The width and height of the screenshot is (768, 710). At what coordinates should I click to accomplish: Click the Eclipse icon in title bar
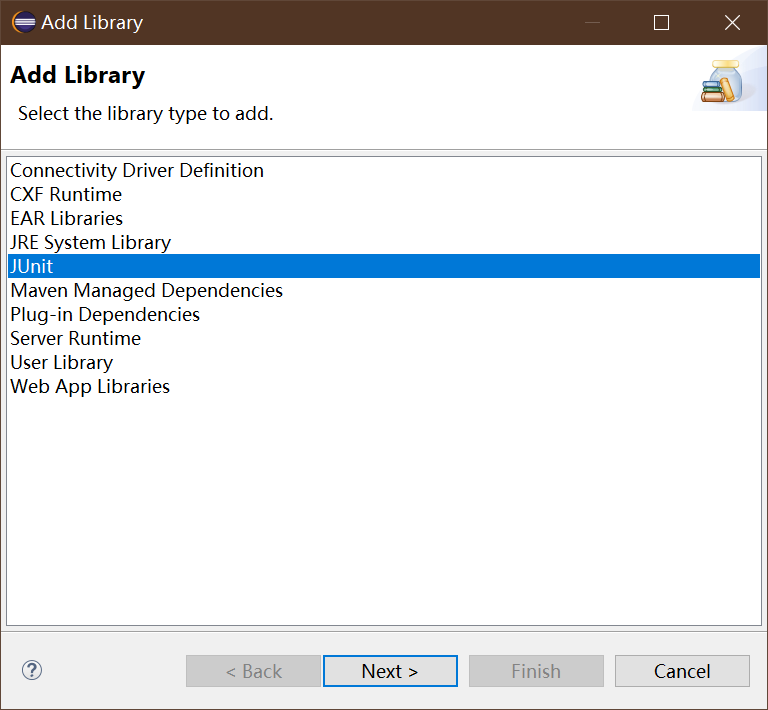tap(24, 22)
